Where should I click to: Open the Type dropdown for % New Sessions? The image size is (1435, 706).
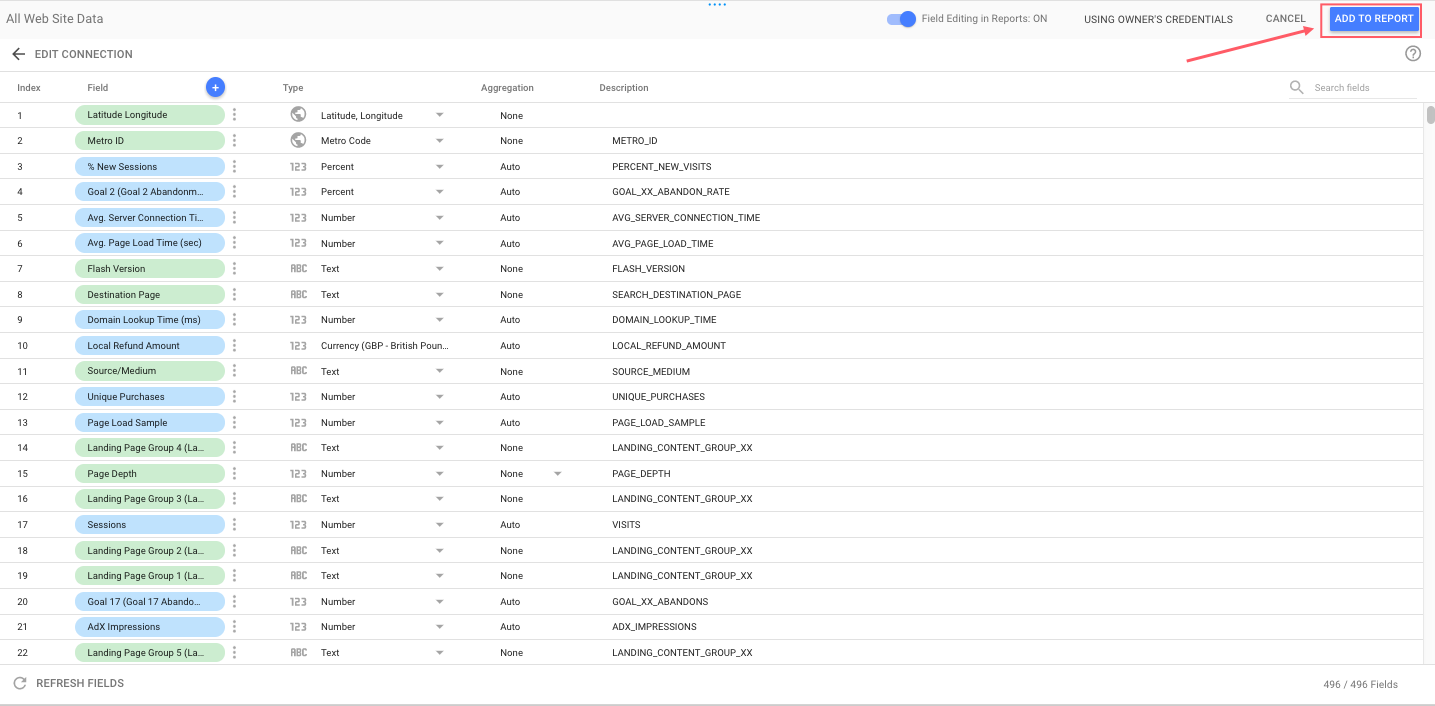coord(439,166)
